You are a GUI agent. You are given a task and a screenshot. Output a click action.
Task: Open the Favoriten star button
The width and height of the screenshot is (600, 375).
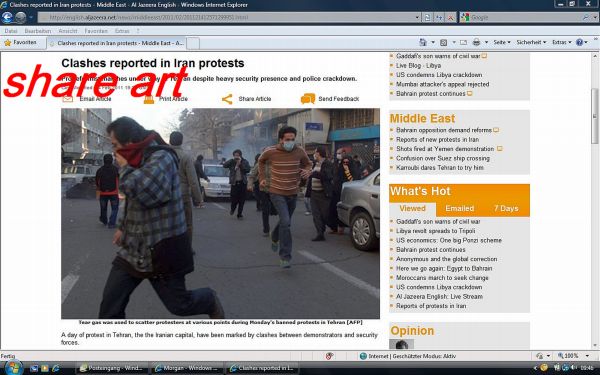pyautogui.click(x=20, y=42)
